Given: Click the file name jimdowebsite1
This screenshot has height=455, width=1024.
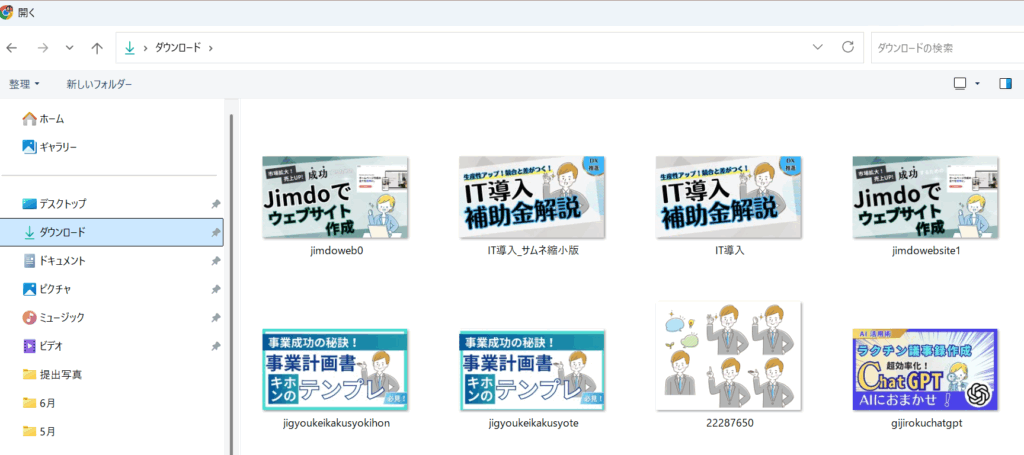Looking at the screenshot, I should pyautogui.click(x=925, y=251).
